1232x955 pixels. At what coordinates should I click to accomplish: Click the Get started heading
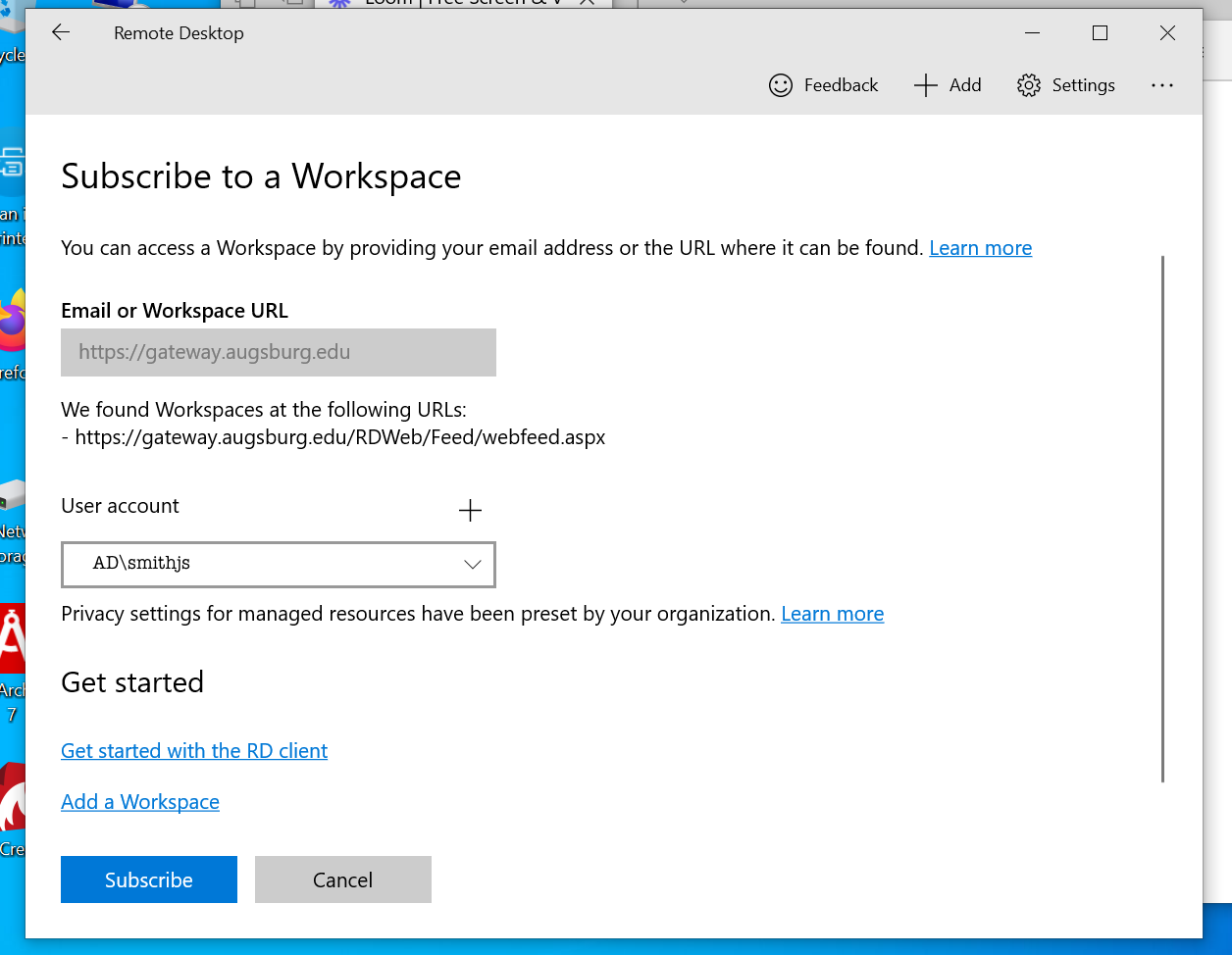pos(132,682)
